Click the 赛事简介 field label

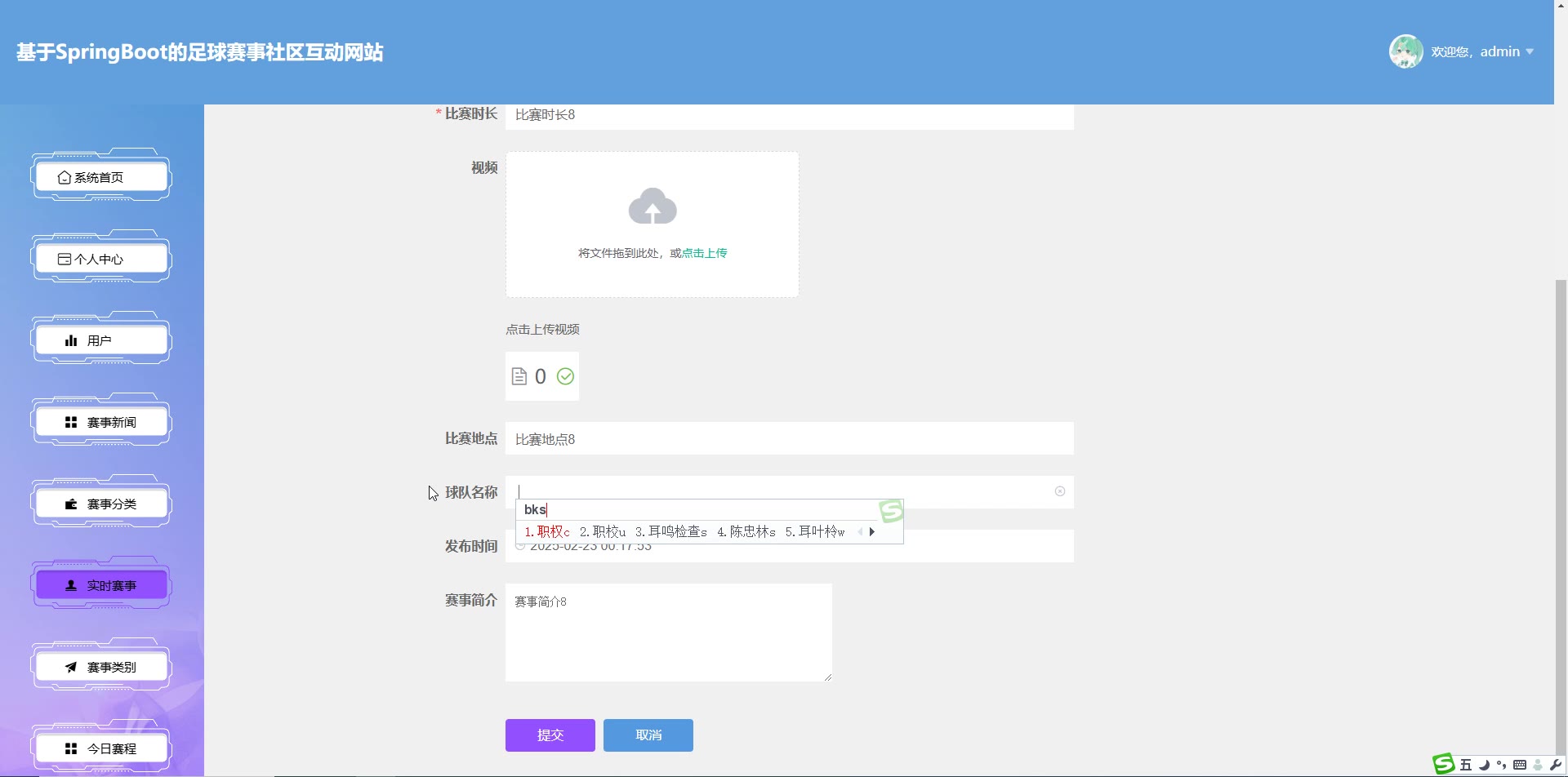click(x=471, y=600)
